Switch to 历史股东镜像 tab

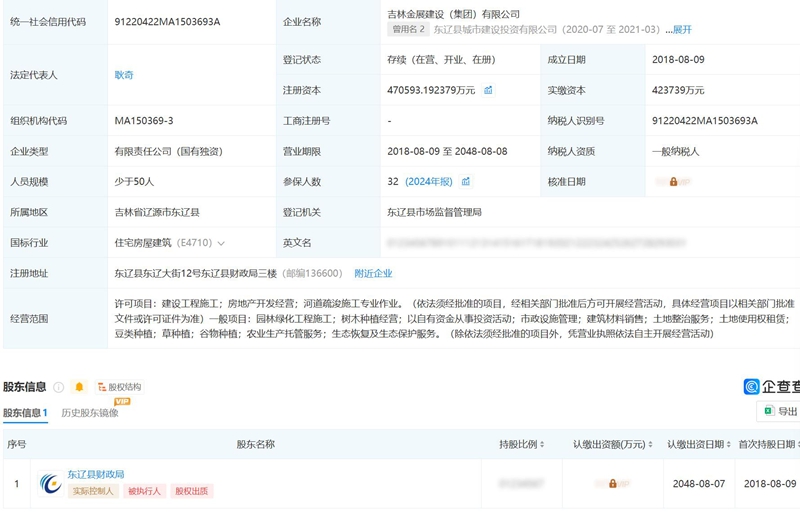90,413
